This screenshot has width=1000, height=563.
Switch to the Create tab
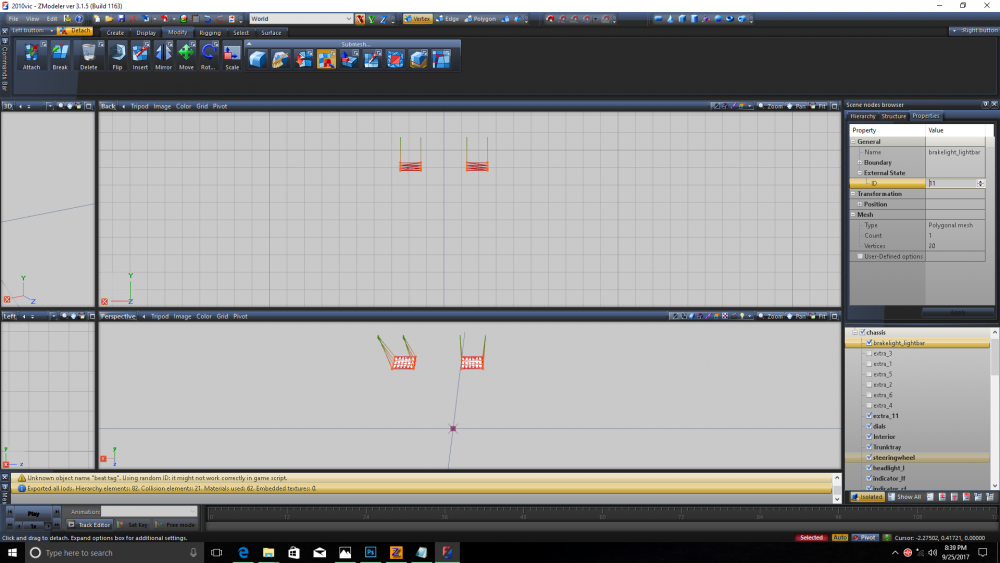point(115,33)
